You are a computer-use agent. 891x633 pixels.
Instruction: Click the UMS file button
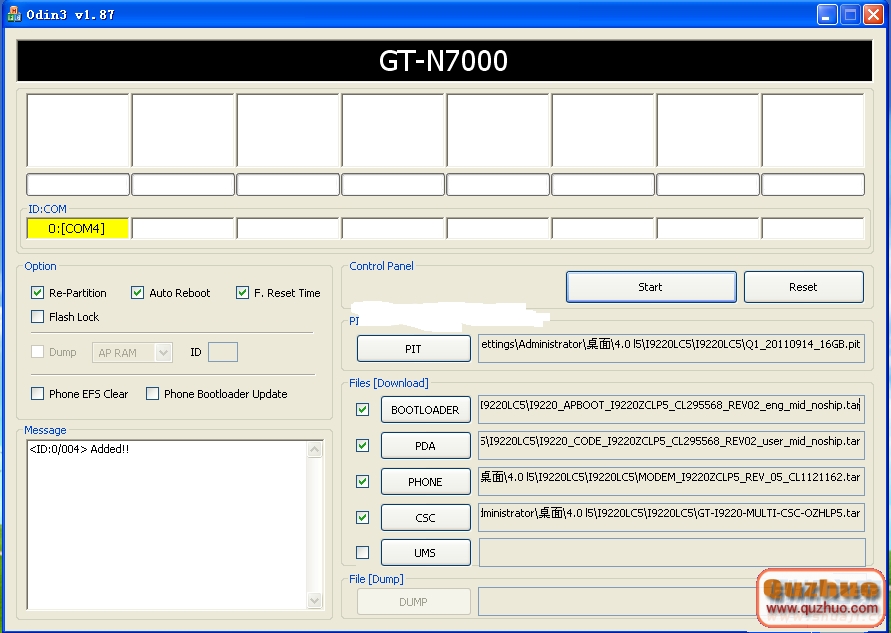[x=426, y=552]
